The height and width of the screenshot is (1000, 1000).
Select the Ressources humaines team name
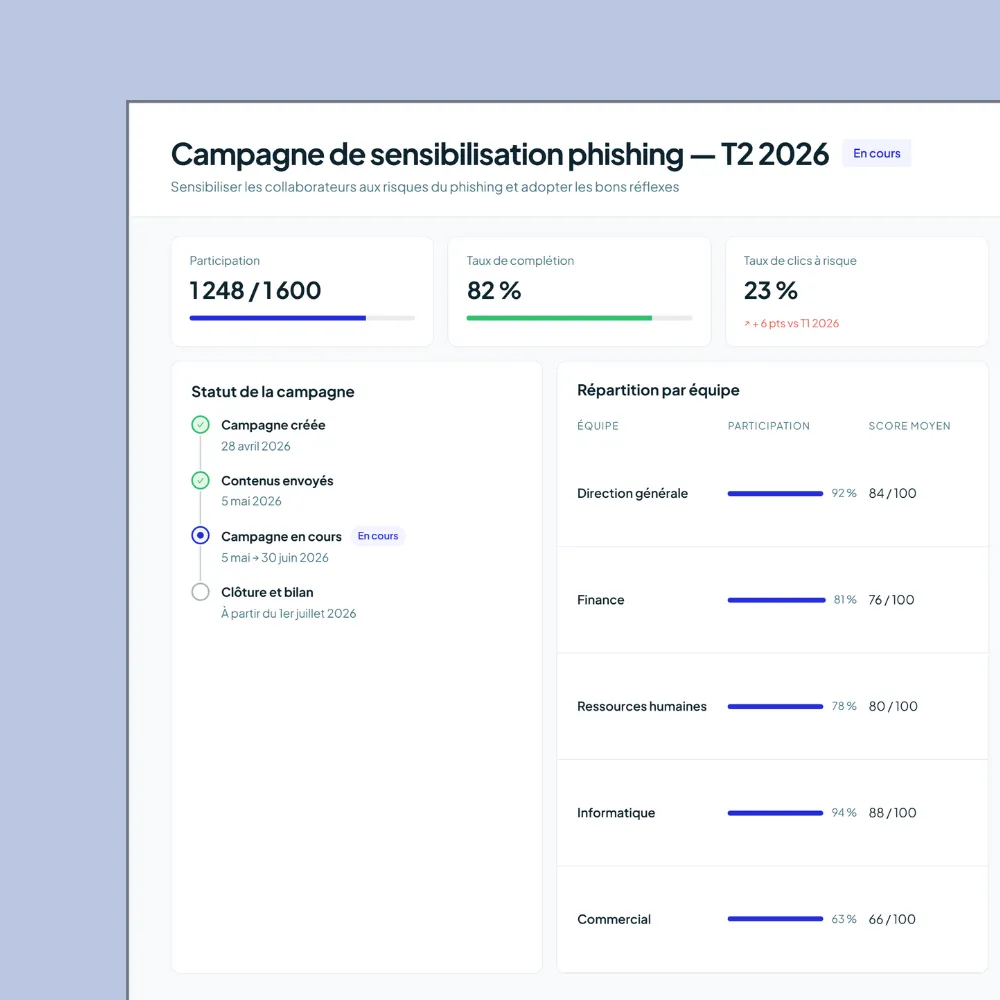[x=642, y=707]
